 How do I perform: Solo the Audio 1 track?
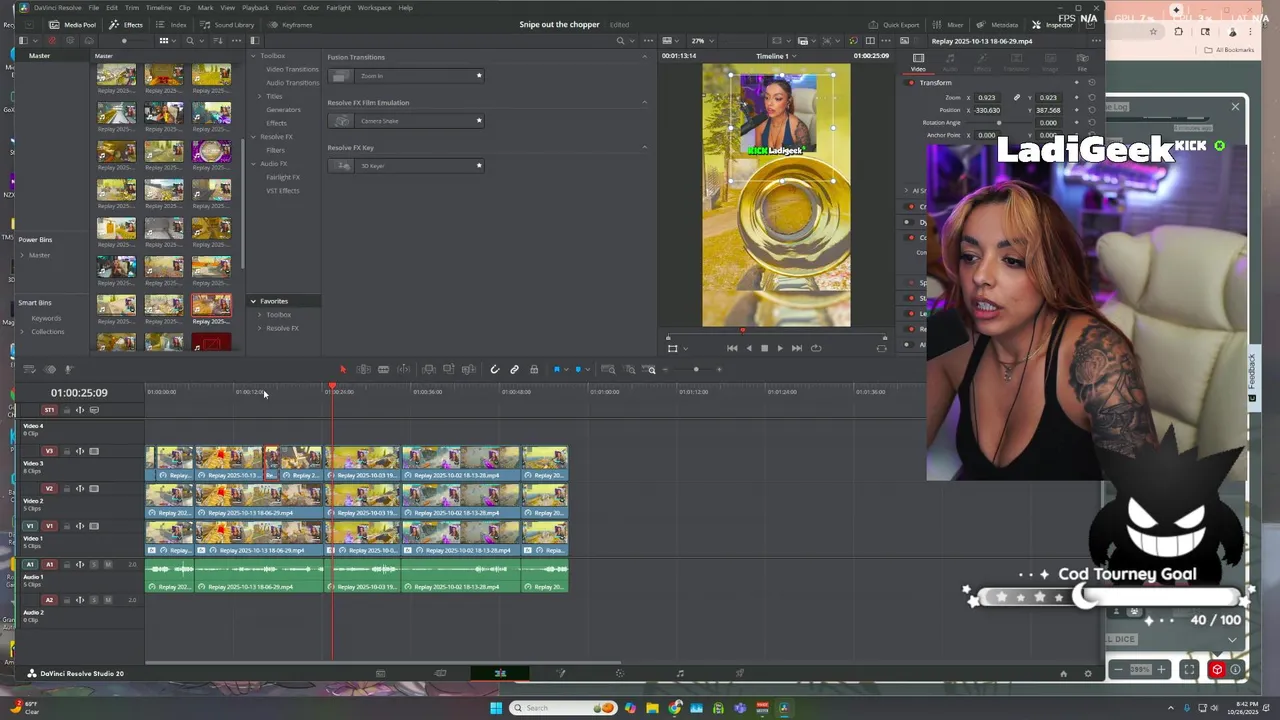(94, 564)
